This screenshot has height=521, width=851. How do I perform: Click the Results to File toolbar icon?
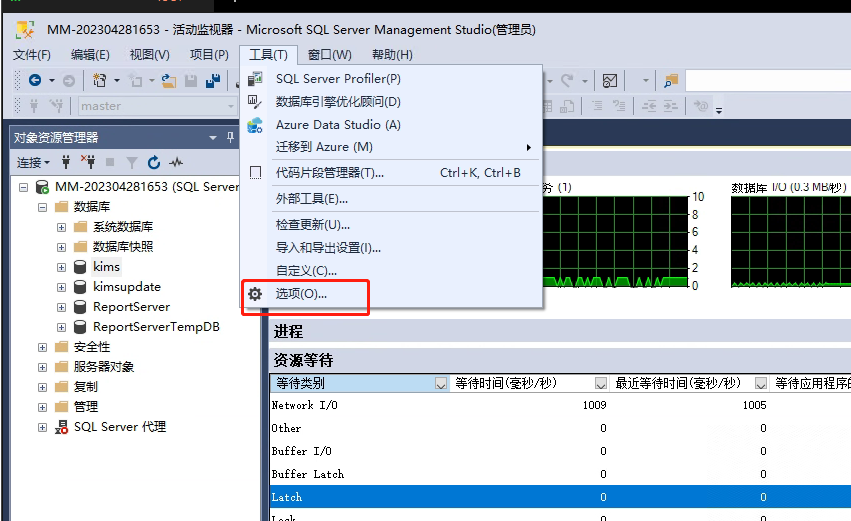pos(567,106)
